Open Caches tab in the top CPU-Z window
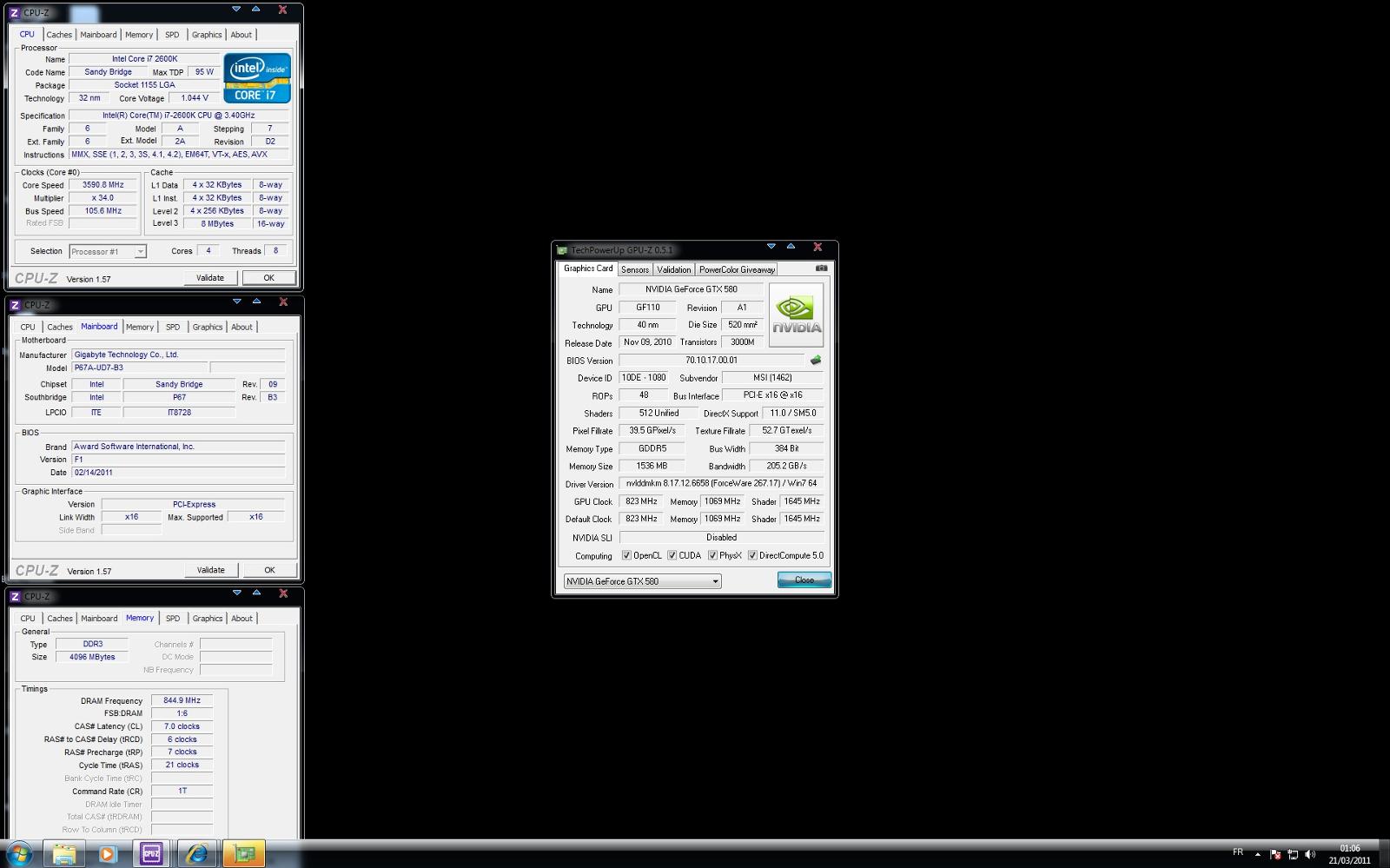Screen dimensions: 1390x868 click(59, 35)
